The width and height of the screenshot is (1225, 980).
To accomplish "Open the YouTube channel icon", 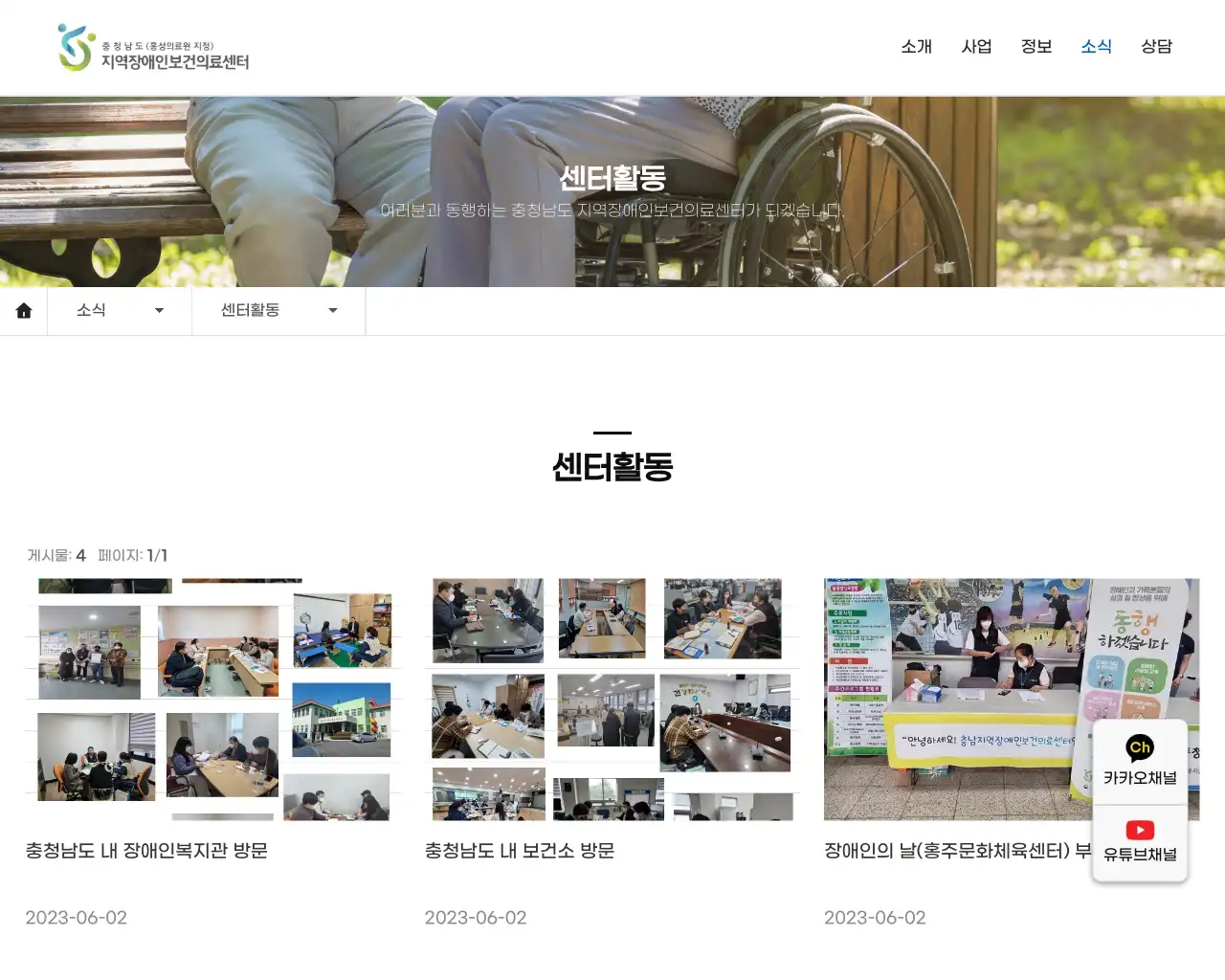I will [1140, 830].
